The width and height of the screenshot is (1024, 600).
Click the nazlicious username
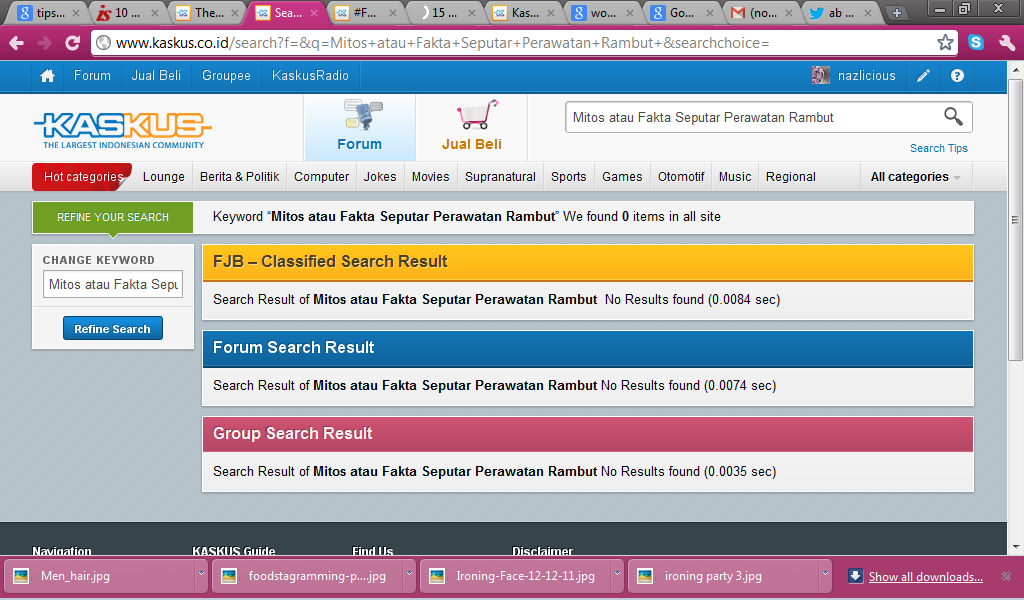pyautogui.click(x=867, y=76)
